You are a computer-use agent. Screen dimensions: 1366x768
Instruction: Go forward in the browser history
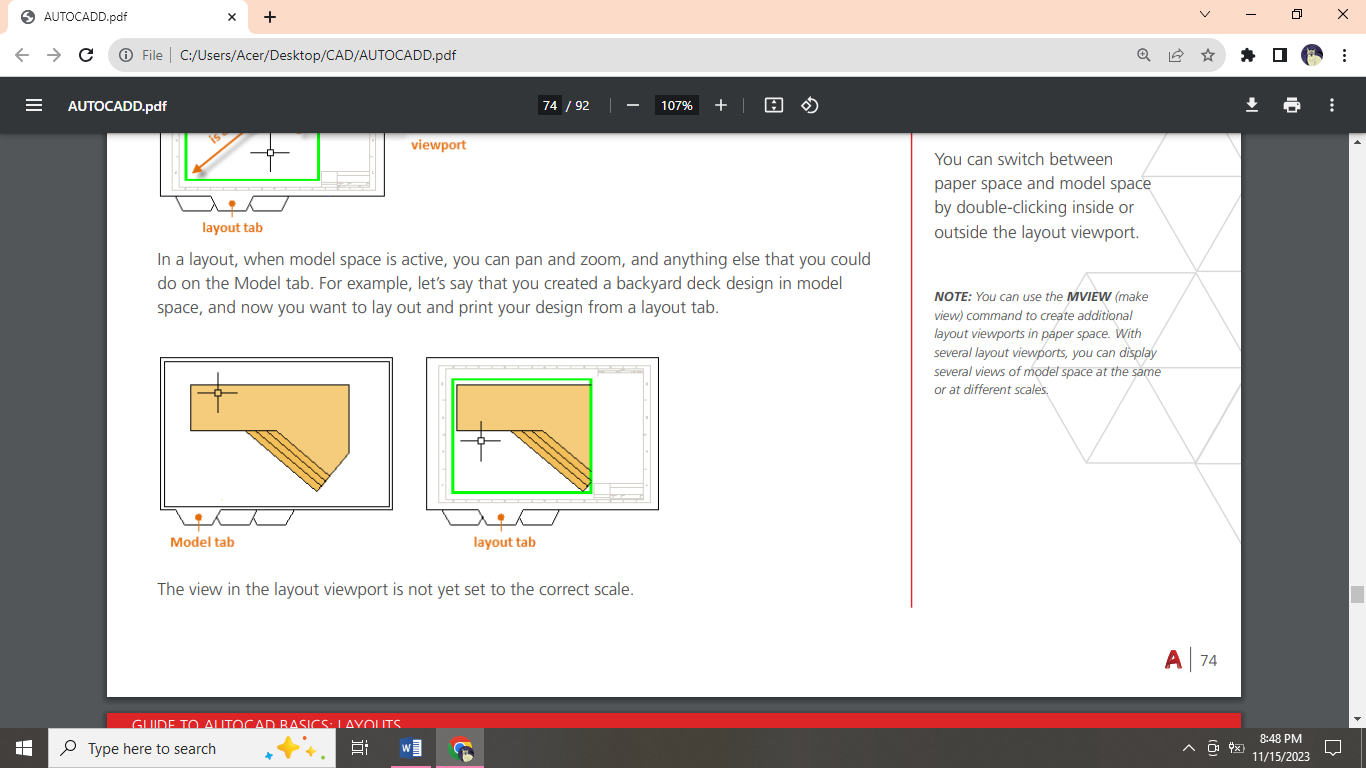pos(54,55)
